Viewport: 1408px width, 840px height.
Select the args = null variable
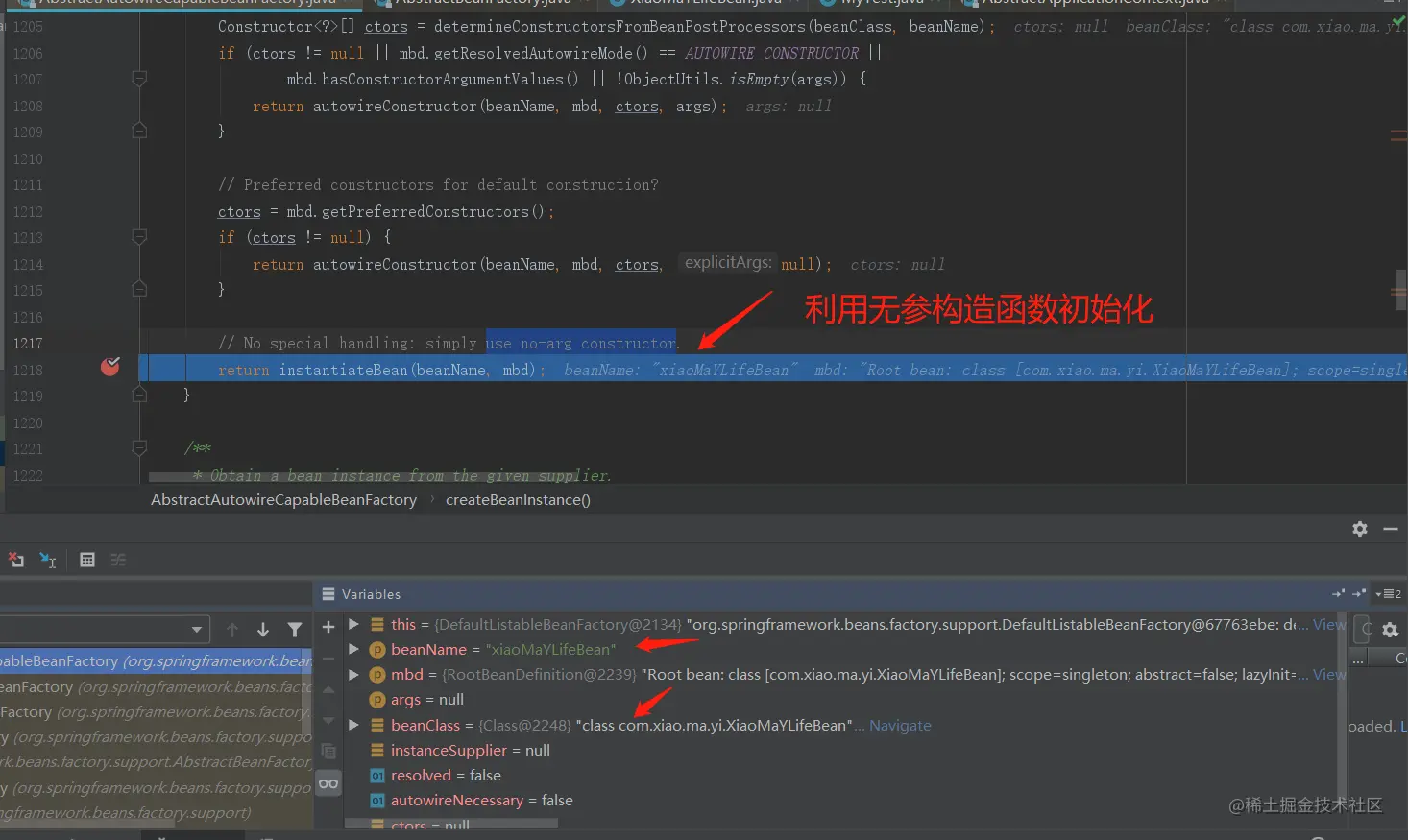[426, 700]
